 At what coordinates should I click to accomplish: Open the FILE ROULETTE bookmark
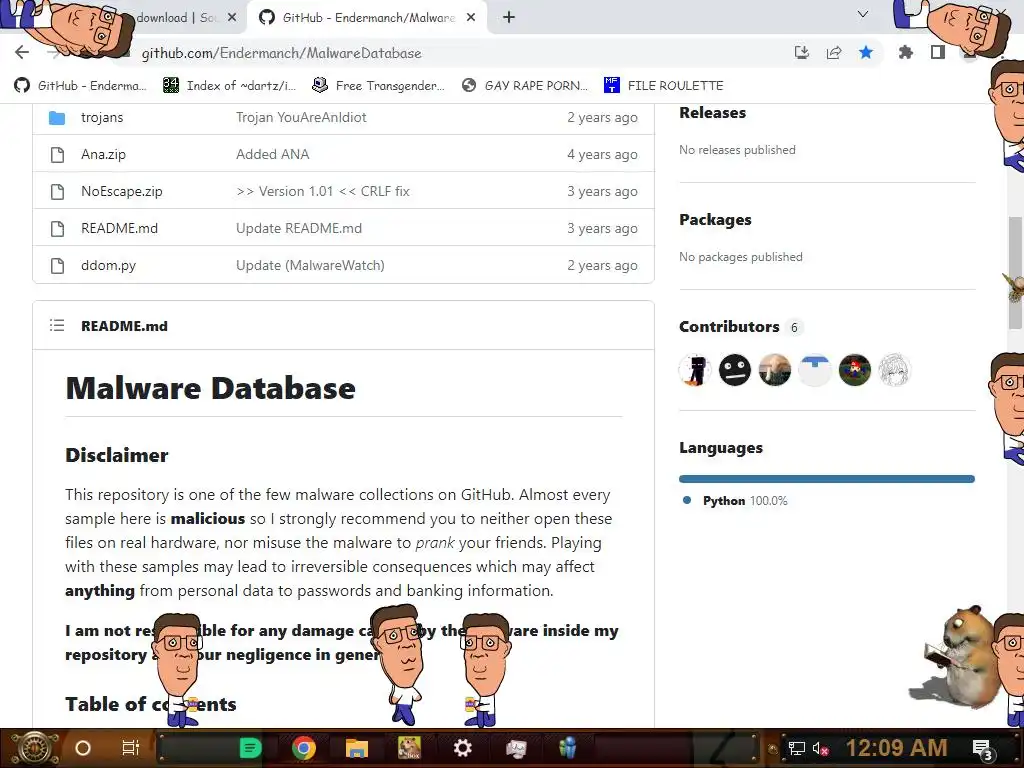664,86
